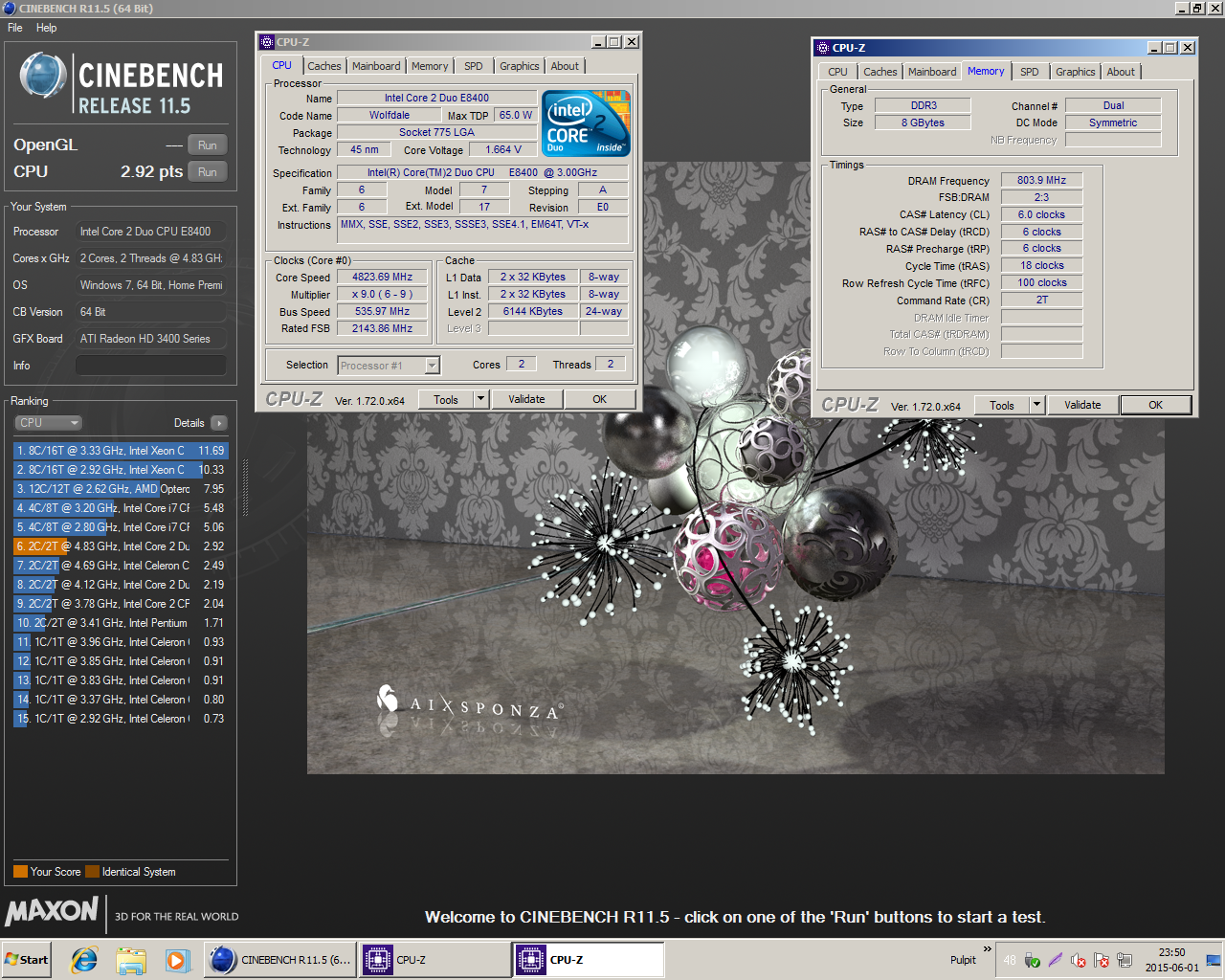Run the CPU benchmark test
1225x980 pixels.
[x=208, y=172]
